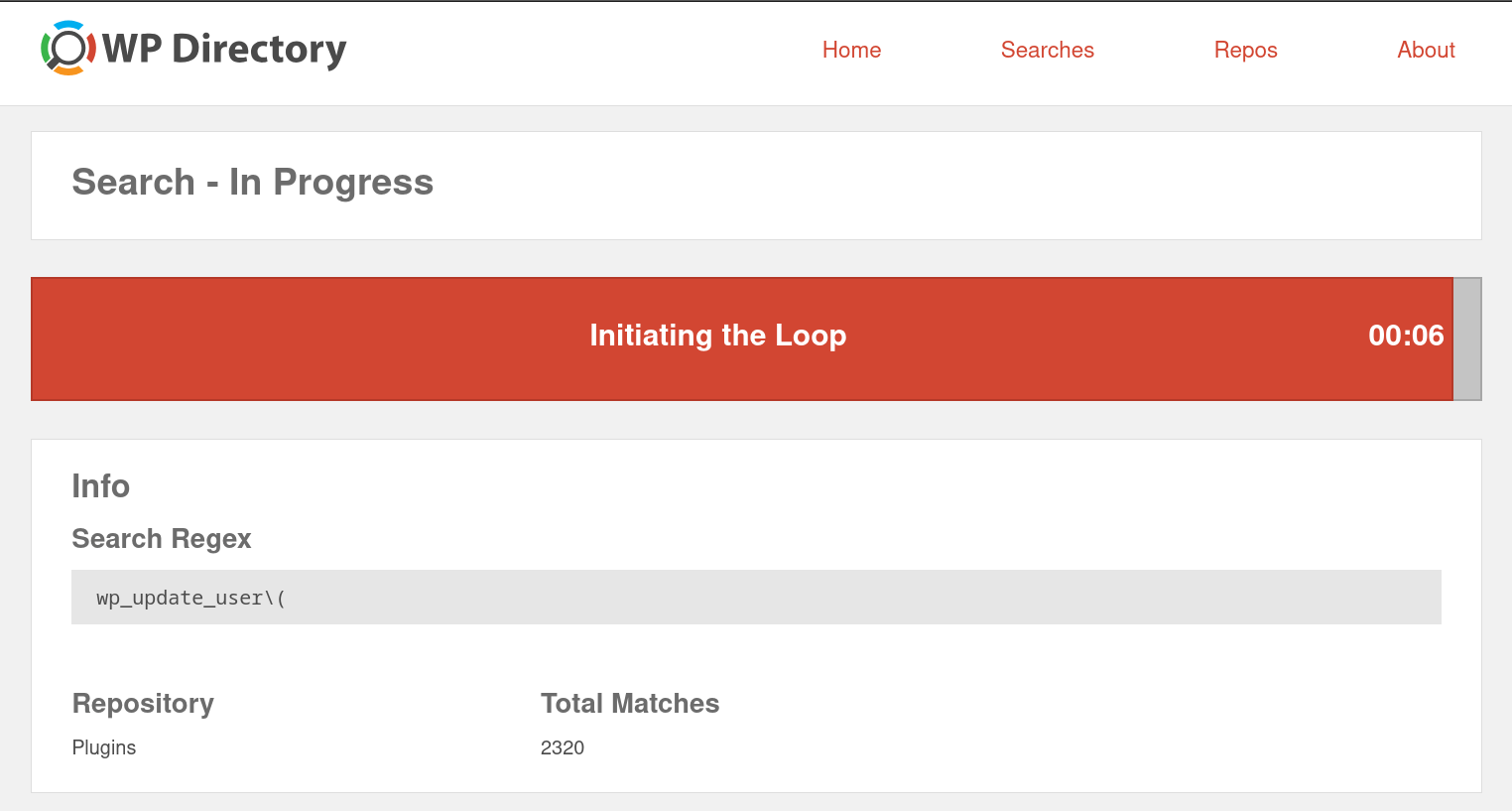Open the Searches nav link

(x=1047, y=50)
